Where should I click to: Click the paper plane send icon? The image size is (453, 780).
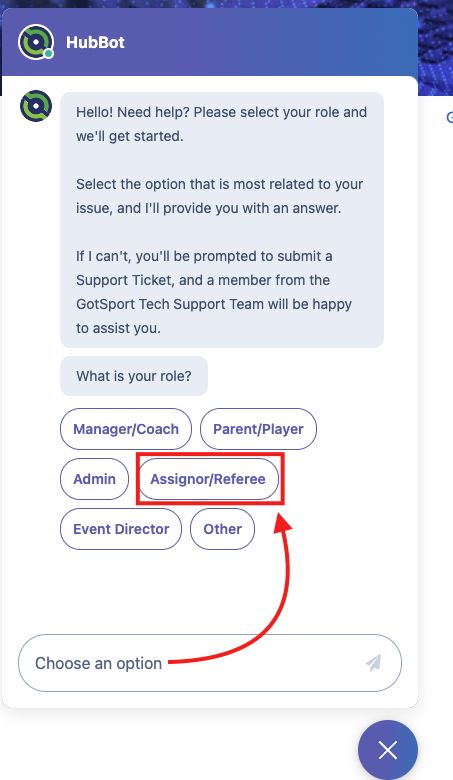coord(373,663)
